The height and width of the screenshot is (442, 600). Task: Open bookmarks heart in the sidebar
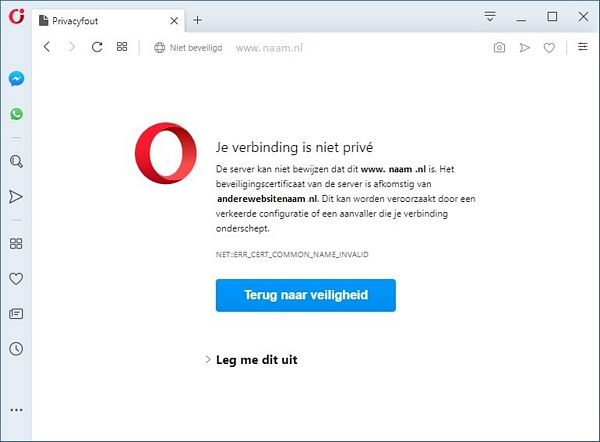(16, 279)
